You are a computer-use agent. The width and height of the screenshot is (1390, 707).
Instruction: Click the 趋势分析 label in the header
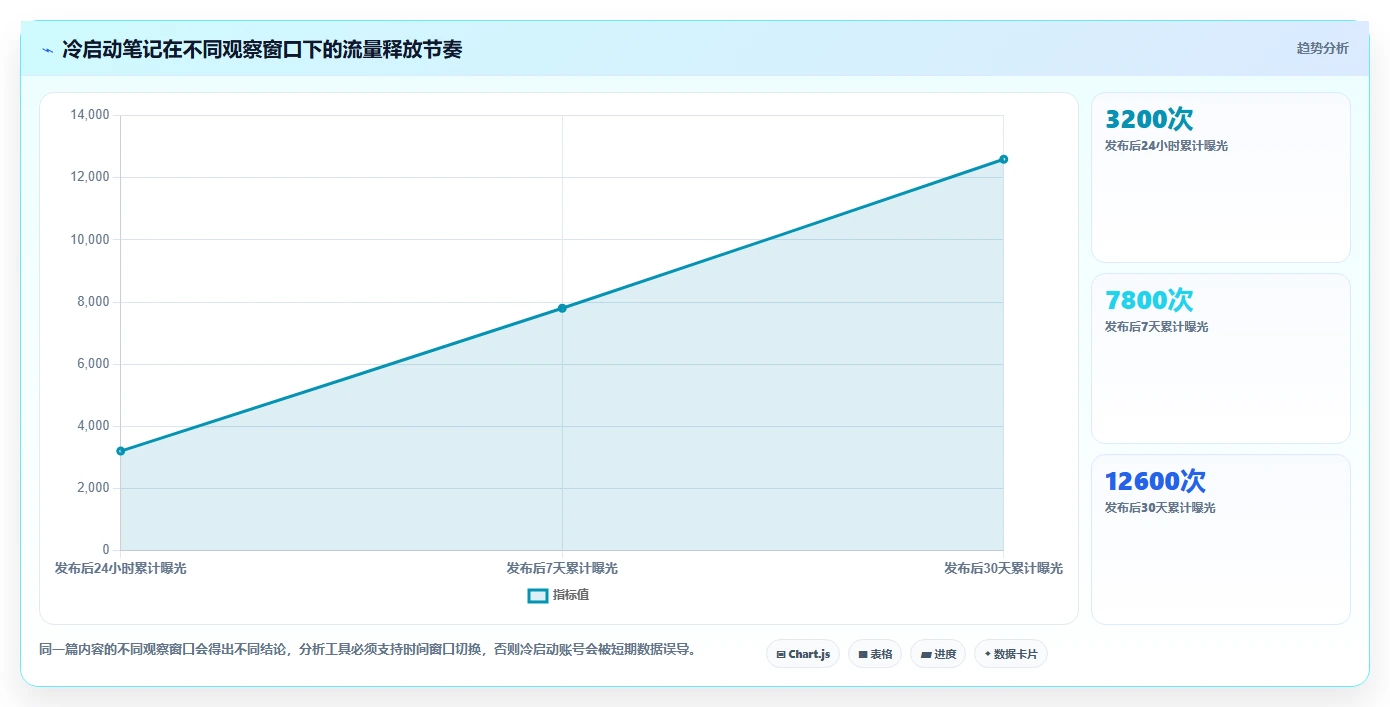coord(1322,48)
